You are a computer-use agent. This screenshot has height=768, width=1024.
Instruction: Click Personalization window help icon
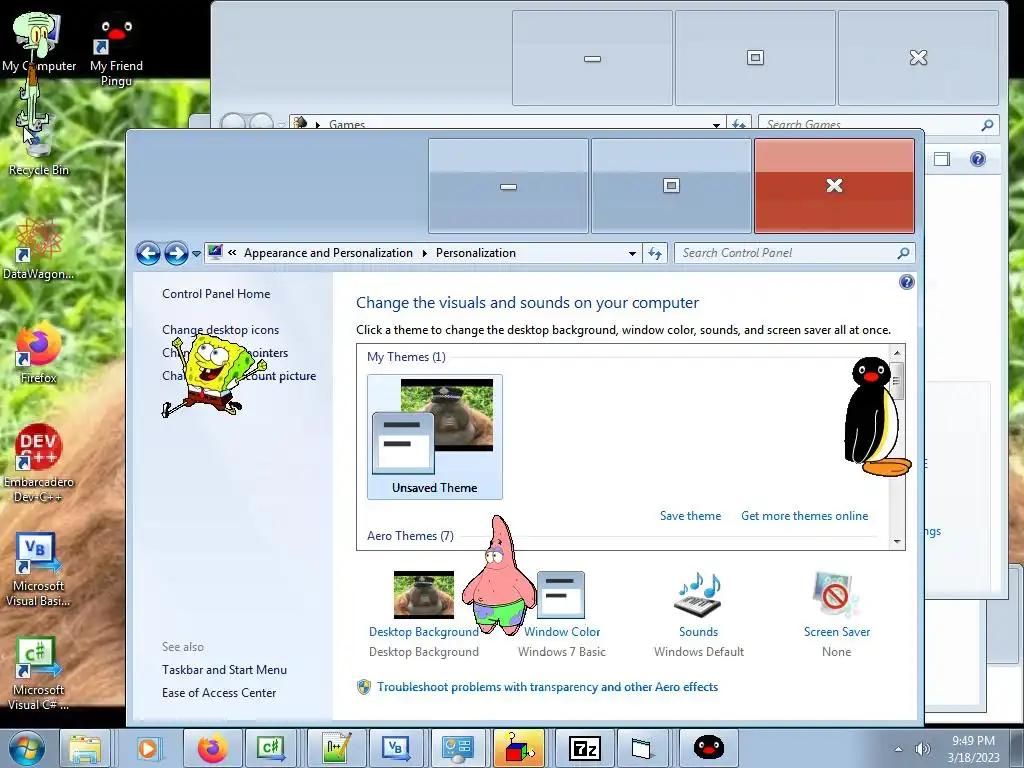point(906,282)
